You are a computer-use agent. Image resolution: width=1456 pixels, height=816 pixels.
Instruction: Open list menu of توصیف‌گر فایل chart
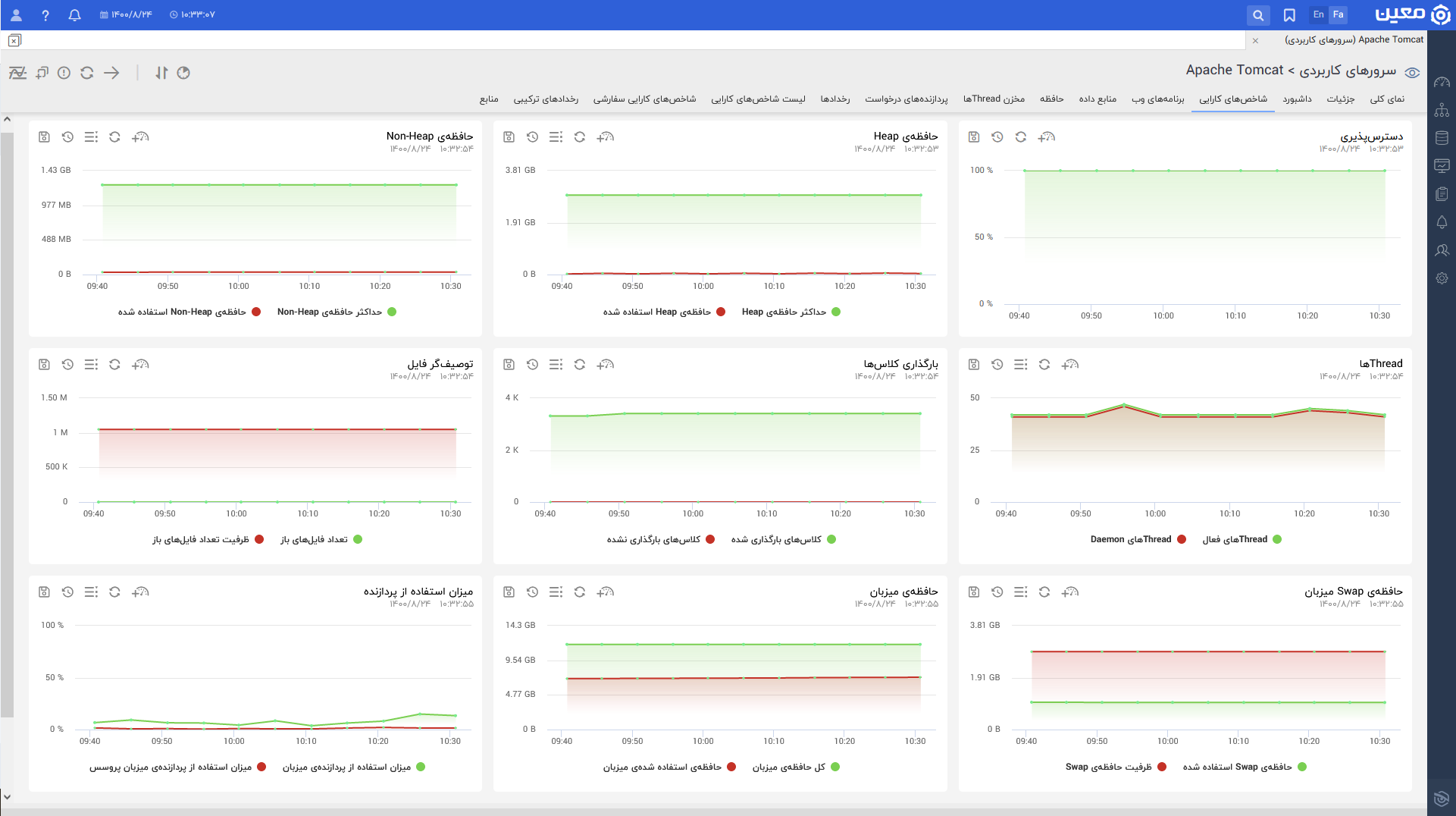(x=91, y=365)
